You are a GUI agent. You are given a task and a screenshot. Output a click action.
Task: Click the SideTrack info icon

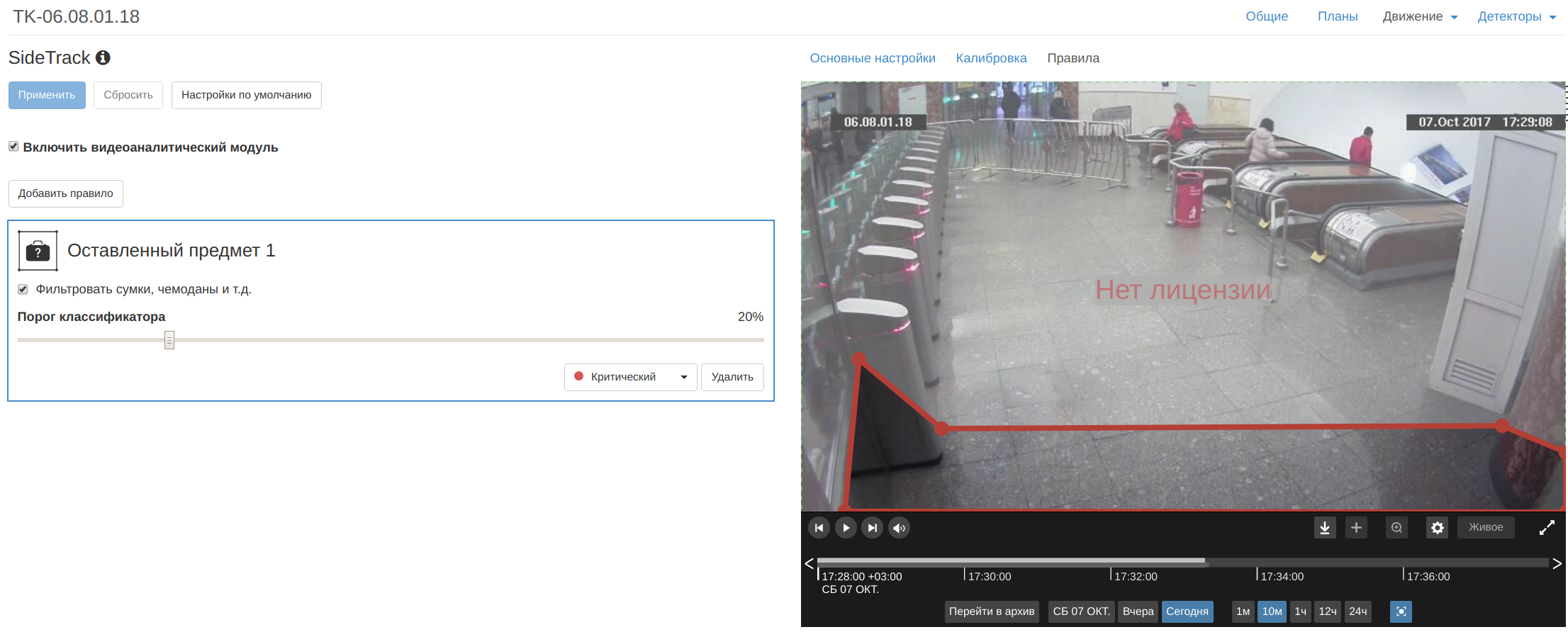tap(103, 58)
